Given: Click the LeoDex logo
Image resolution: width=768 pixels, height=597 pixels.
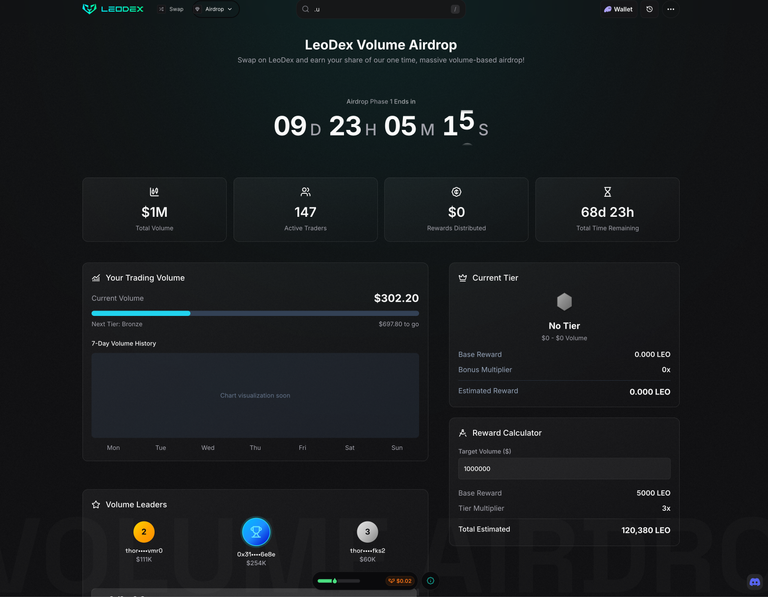Looking at the screenshot, I should tap(113, 9).
